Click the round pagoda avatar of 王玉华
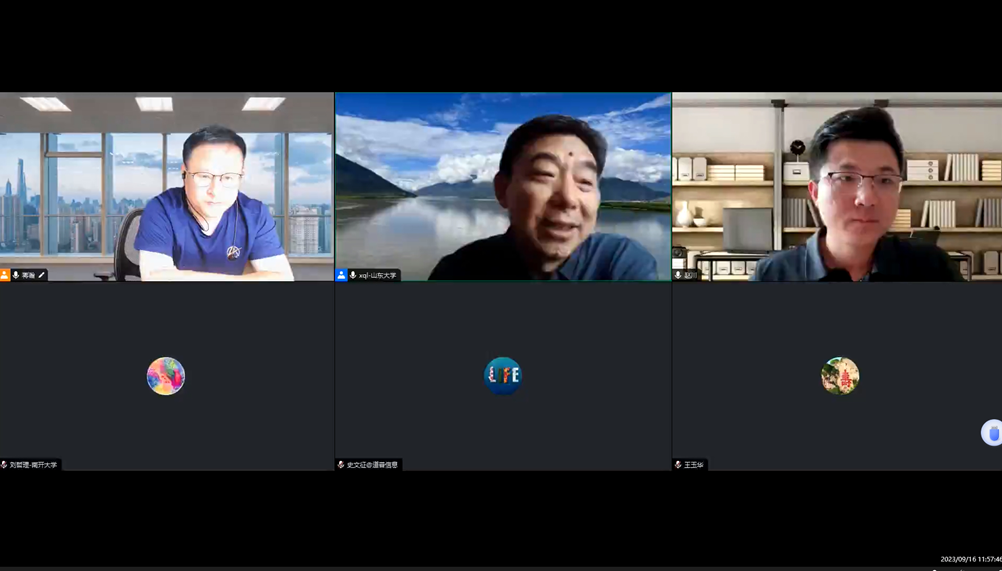Viewport: 1002px width, 571px height. point(840,376)
